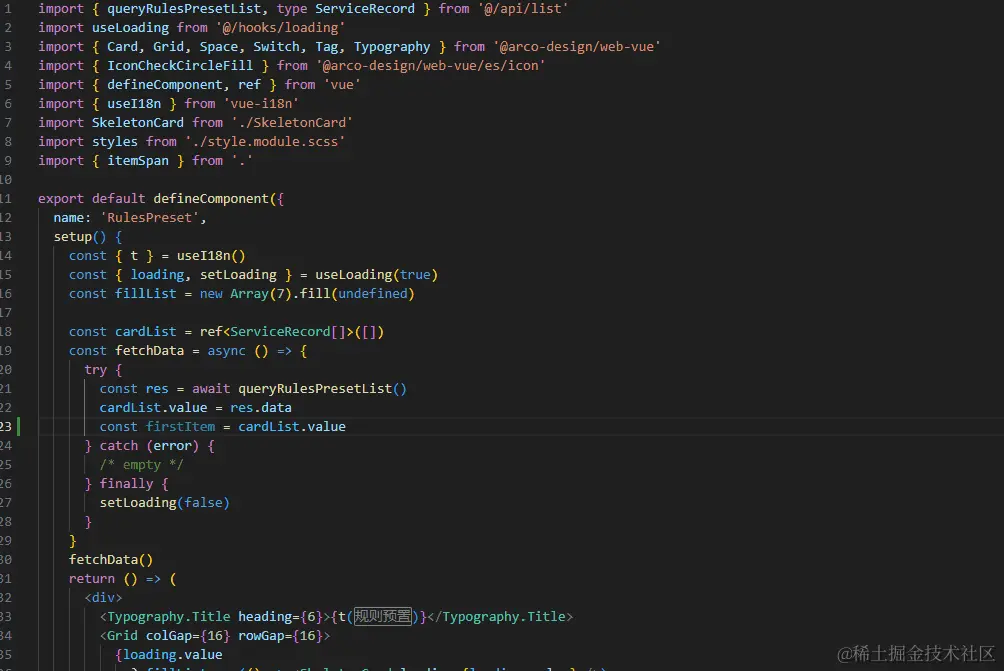Click the setup method name
This screenshot has height=671, width=1004.
pyautogui.click(x=72, y=237)
